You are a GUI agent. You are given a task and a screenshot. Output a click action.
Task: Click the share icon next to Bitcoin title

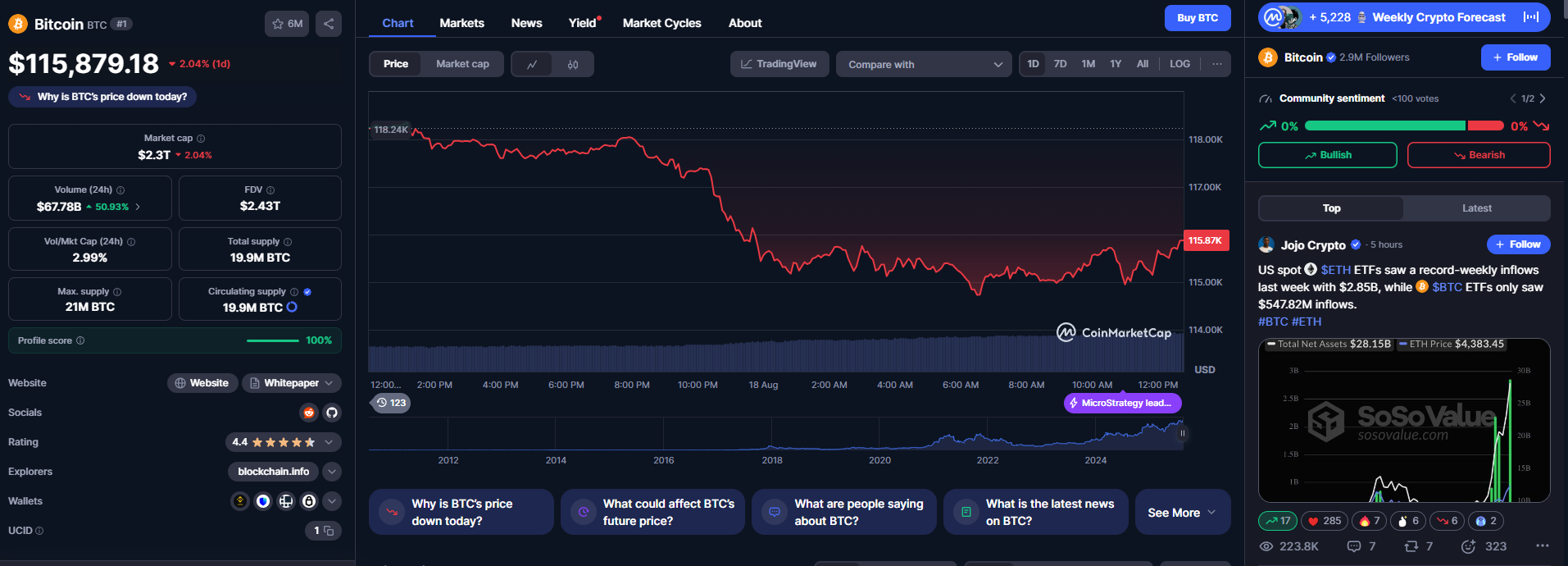pos(329,24)
